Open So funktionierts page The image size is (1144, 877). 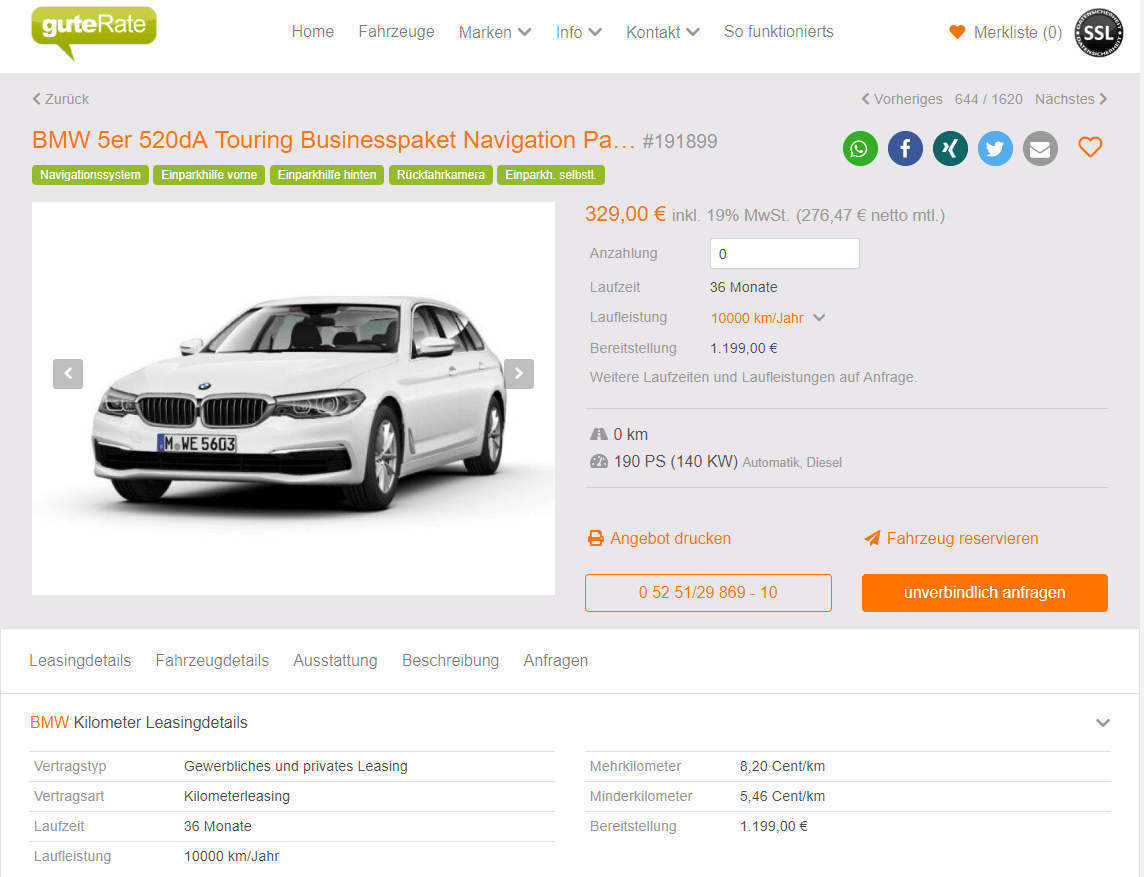coord(778,31)
